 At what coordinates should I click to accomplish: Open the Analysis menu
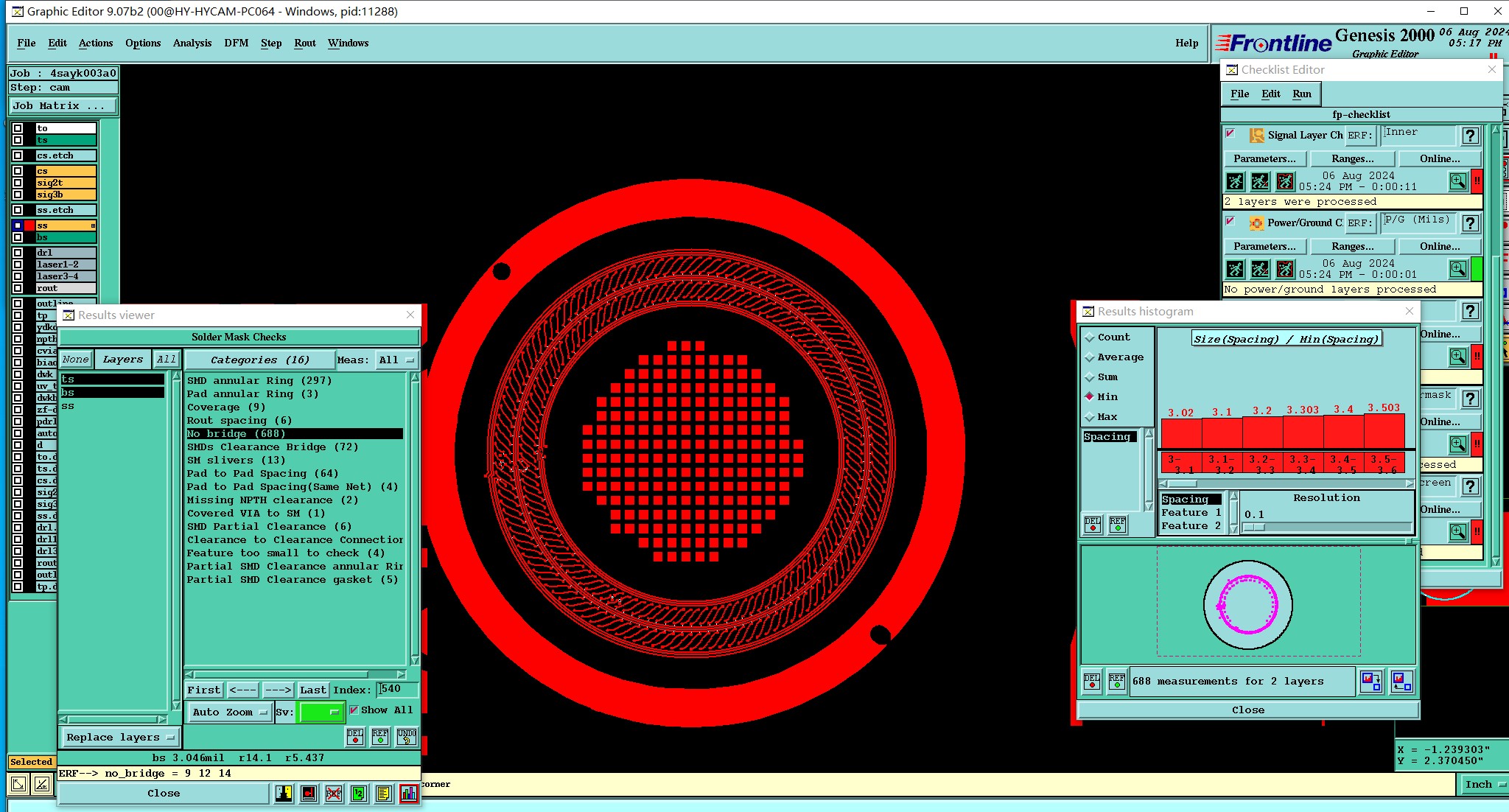pyautogui.click(x=192, y=43)
